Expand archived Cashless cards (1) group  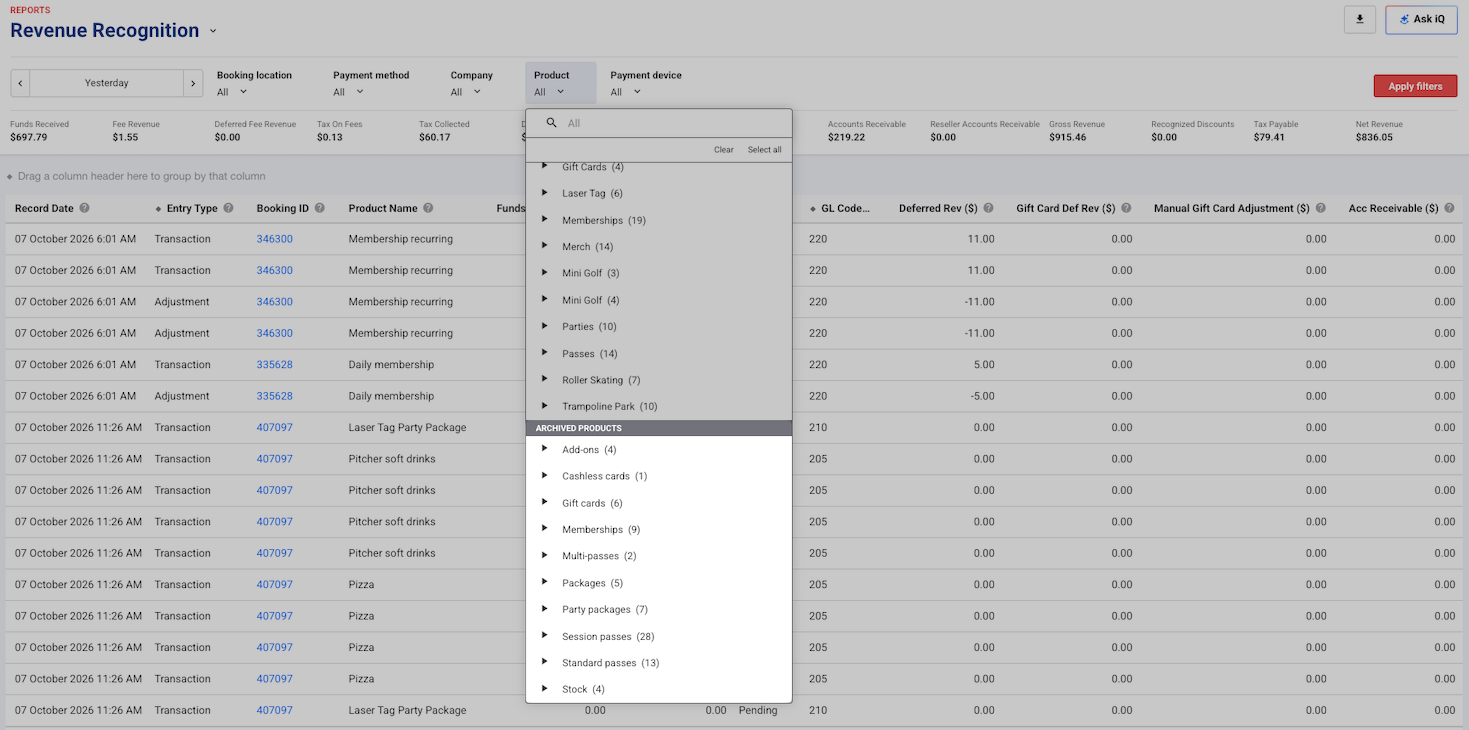click(544, 475)
